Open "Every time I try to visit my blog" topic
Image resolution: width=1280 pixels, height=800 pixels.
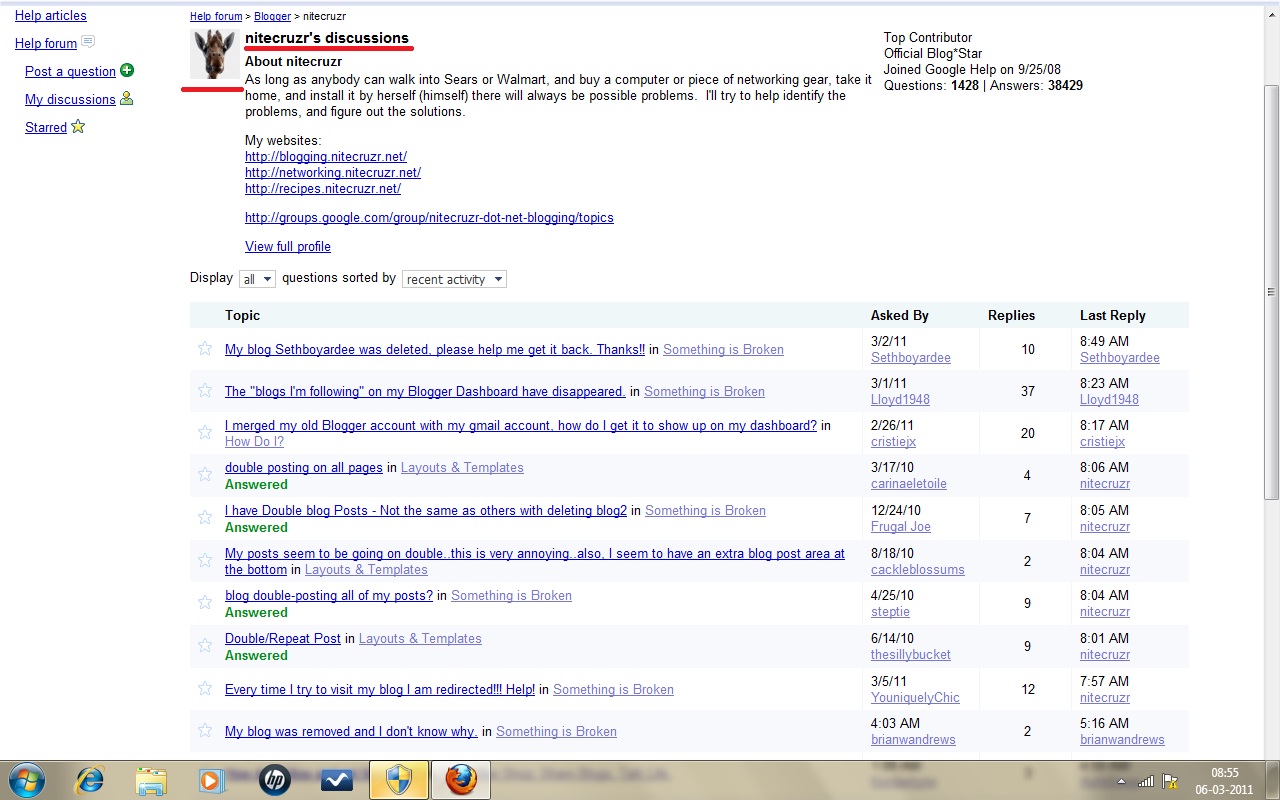pyautogui.click(x=380, y=689)
